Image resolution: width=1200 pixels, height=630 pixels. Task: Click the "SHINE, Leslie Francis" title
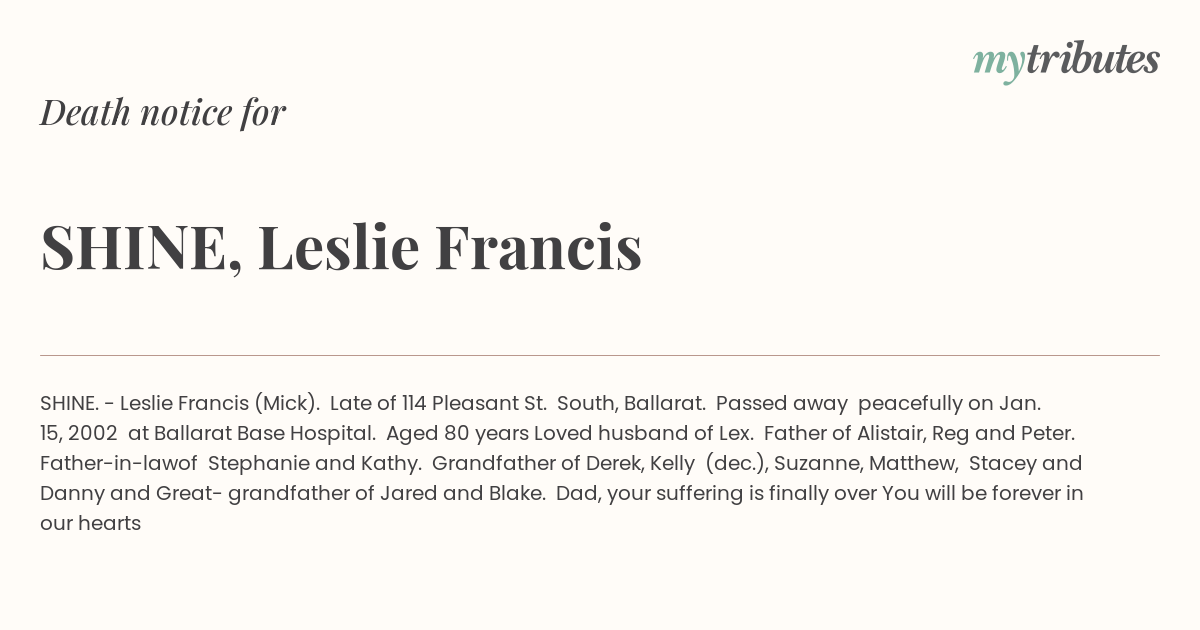click(341, 248)
